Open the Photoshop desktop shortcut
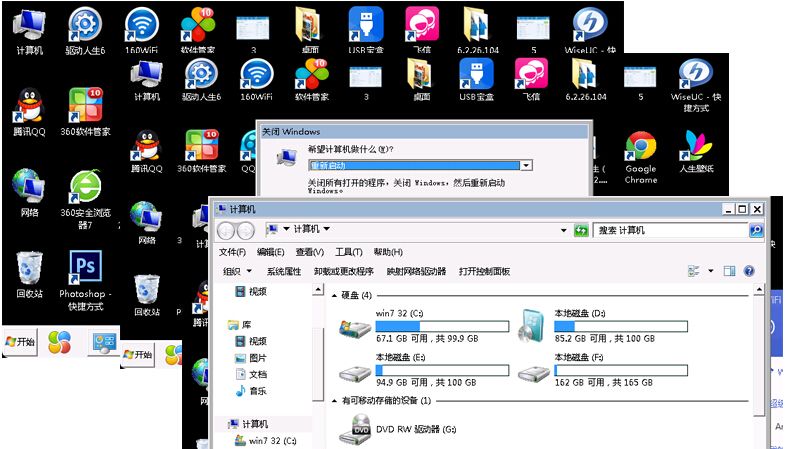The height and width of the screenshot is (449, 787). click(84, 268)
